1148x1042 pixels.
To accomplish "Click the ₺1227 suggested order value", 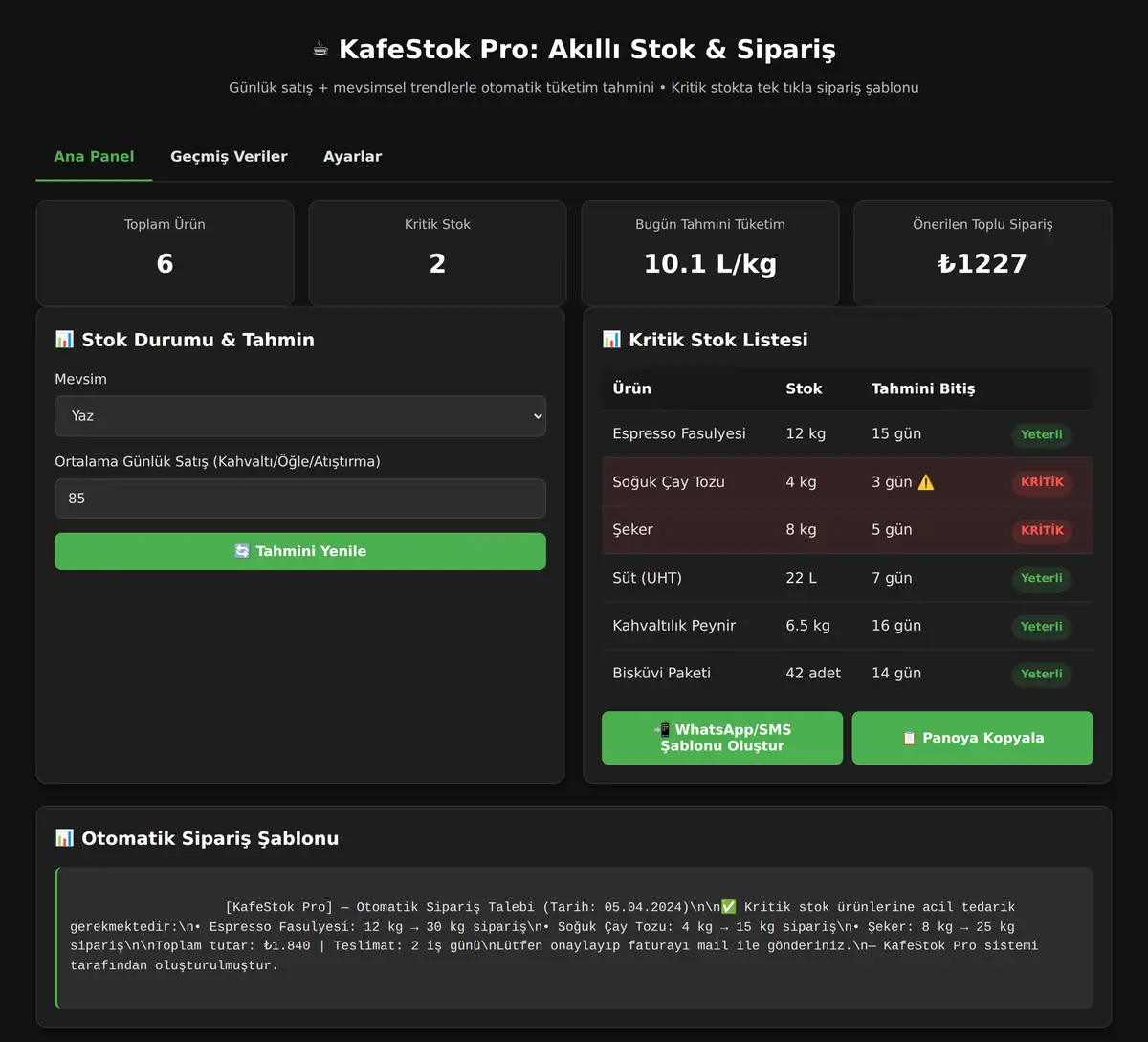I will [982, 264].
